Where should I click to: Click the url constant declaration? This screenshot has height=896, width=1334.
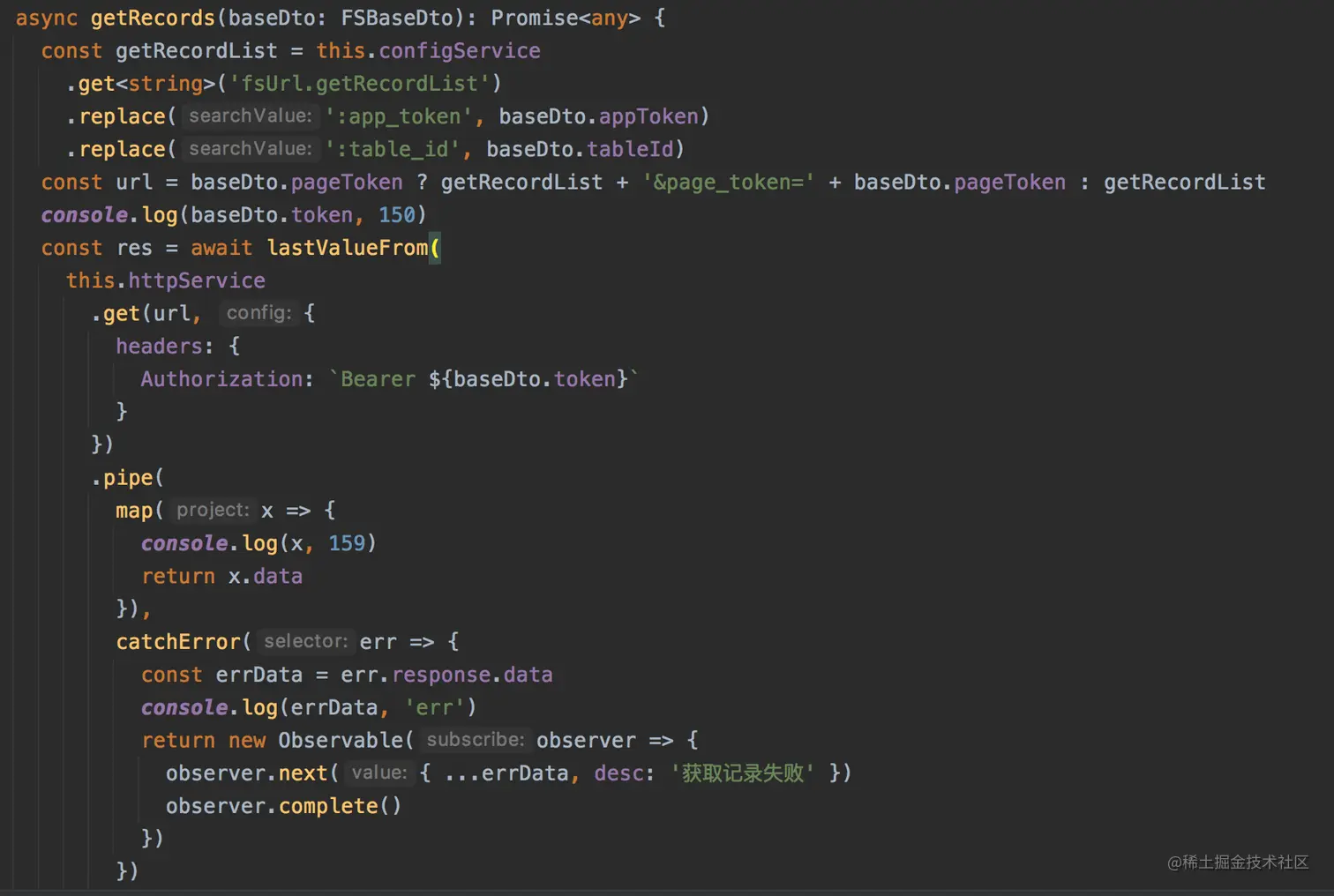click(97, 183)
